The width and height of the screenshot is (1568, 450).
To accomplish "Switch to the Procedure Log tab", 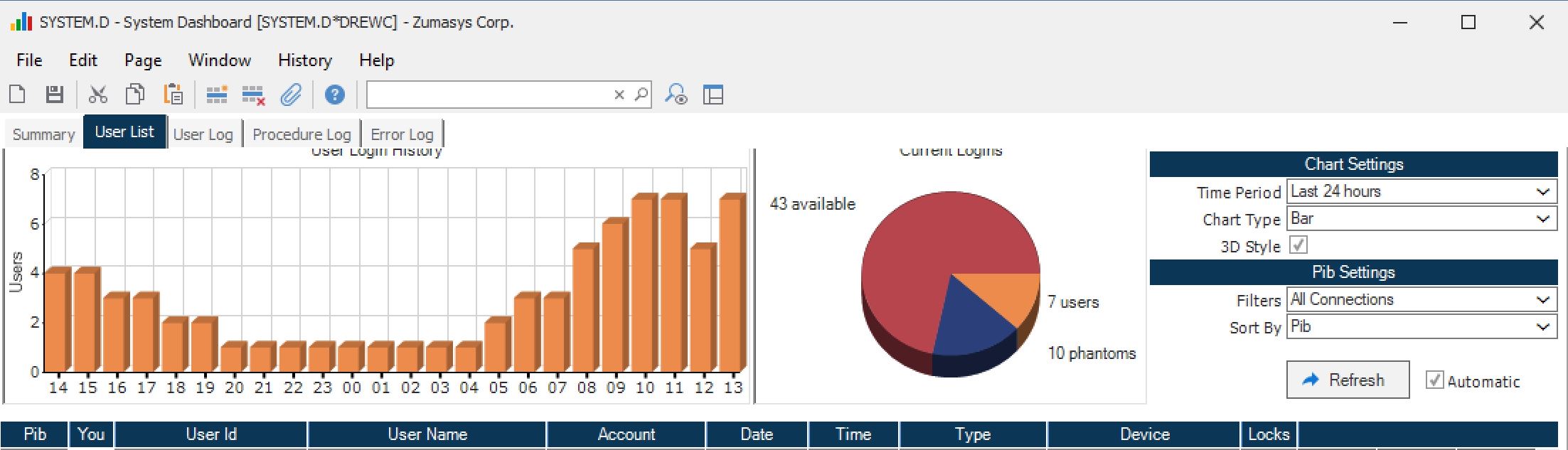I will (302, 134).
